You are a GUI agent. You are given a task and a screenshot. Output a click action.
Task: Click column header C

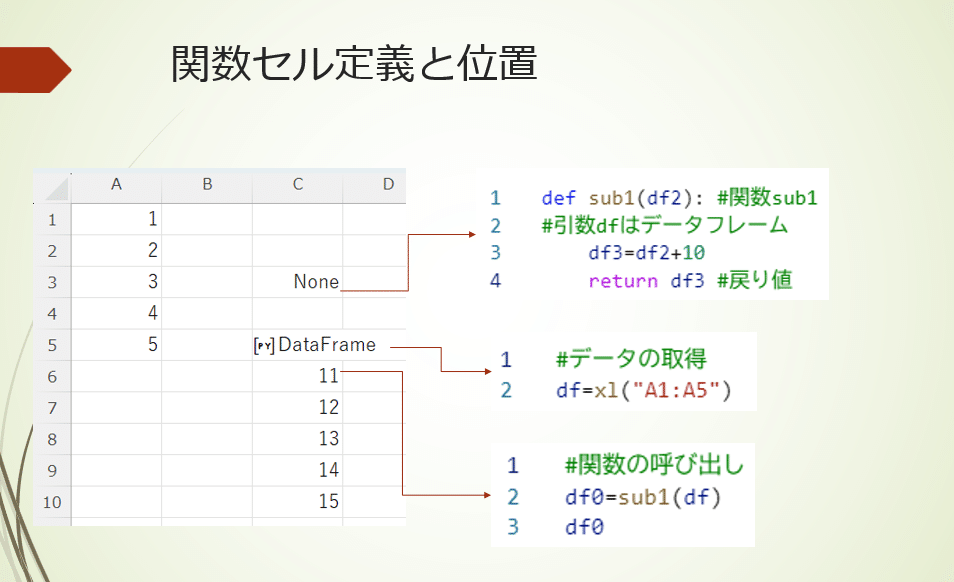(296, 185)
